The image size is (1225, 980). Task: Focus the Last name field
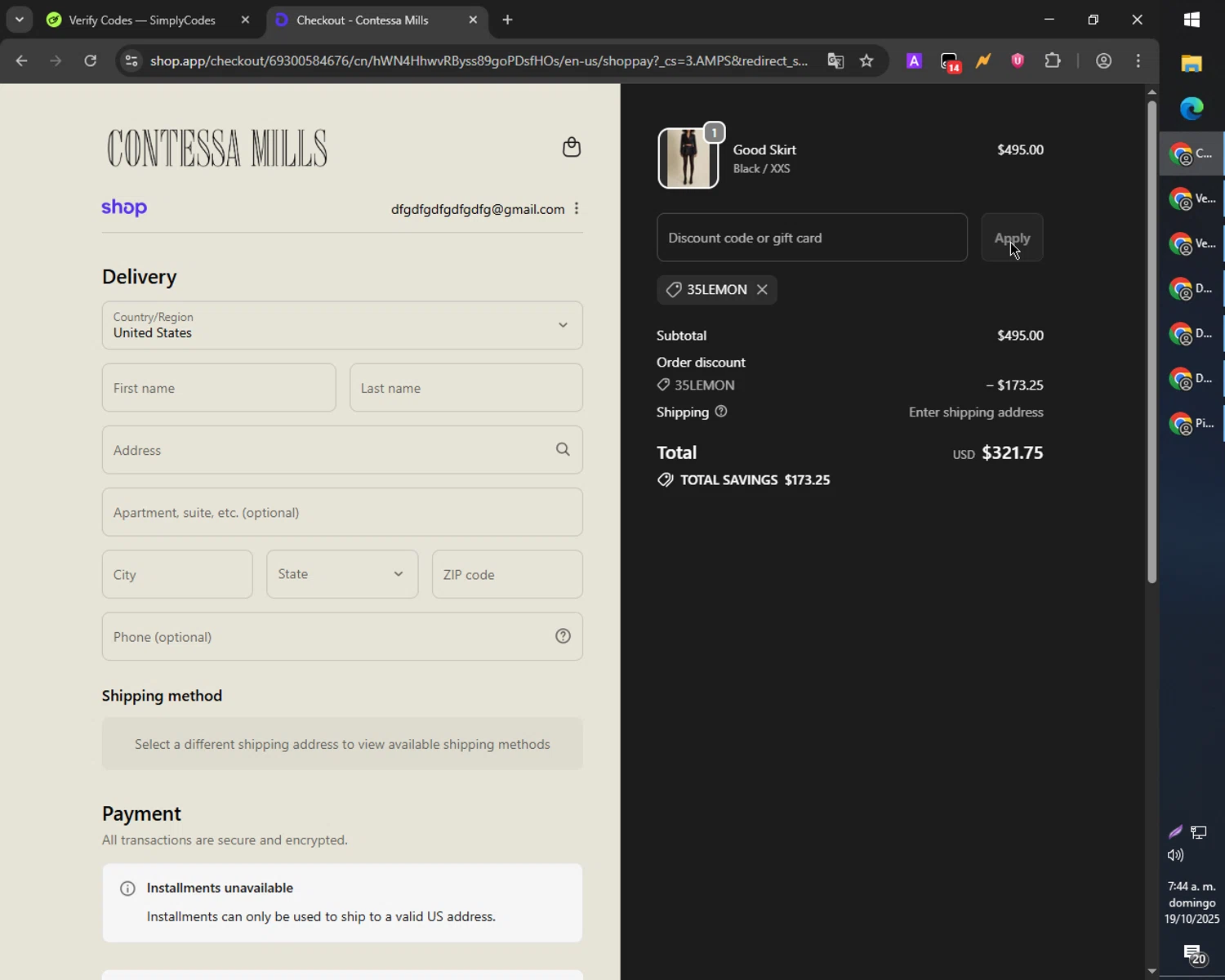coord(466,388)
